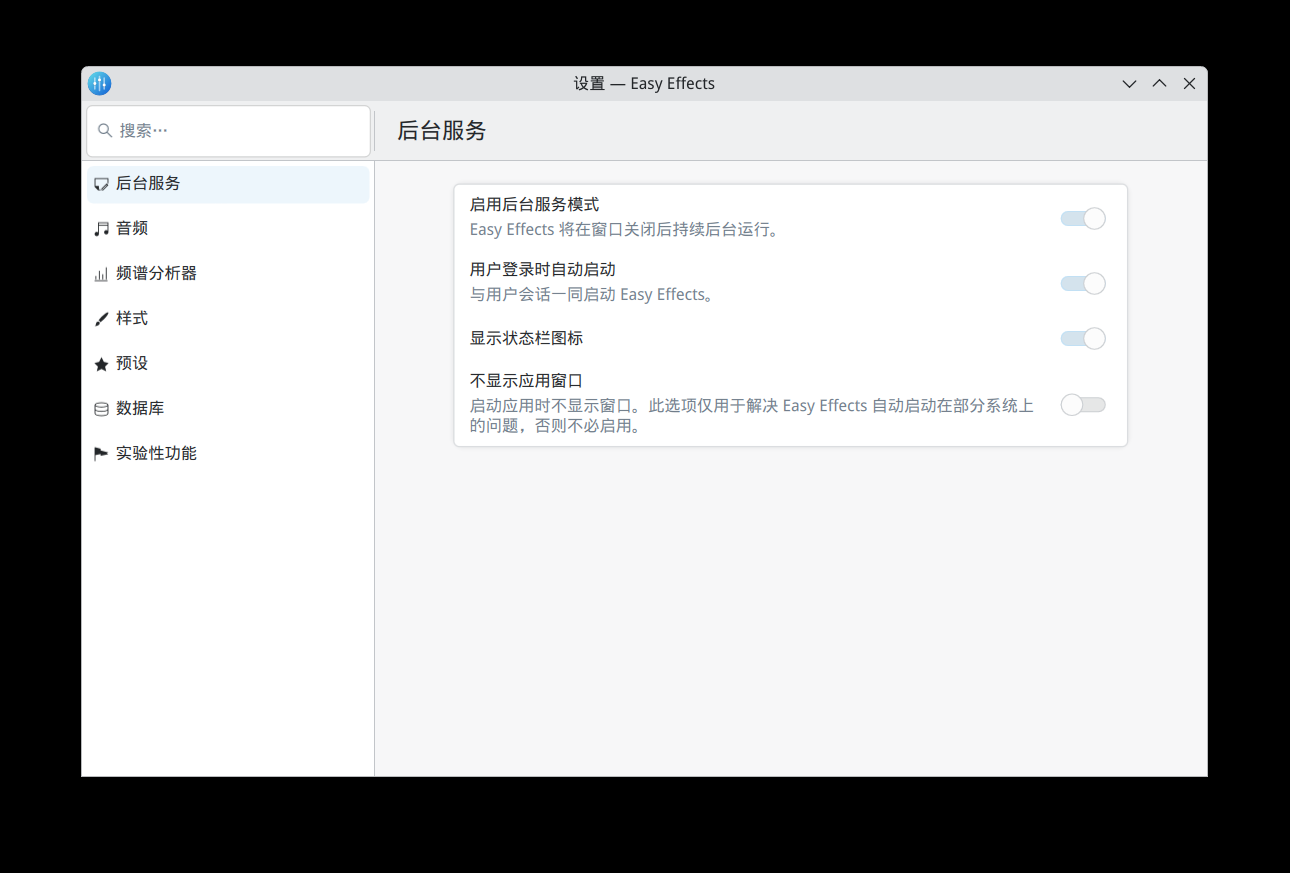Maximize the settings window

click(x=1159, y=84)
